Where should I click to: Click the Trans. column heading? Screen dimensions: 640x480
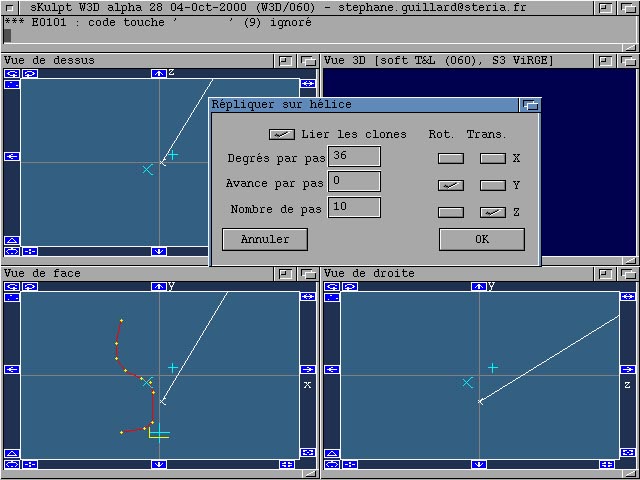click(487, 134)
